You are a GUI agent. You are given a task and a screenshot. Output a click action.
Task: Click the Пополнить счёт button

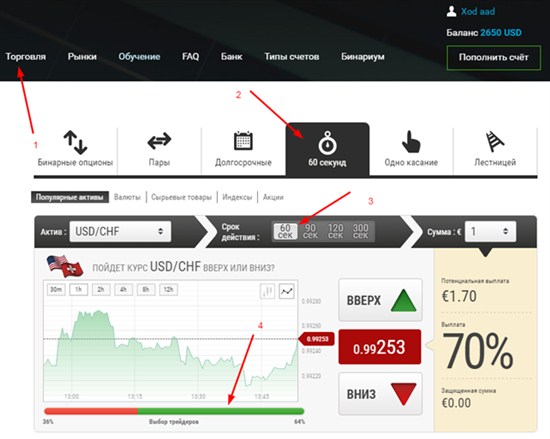pos(494,58)
